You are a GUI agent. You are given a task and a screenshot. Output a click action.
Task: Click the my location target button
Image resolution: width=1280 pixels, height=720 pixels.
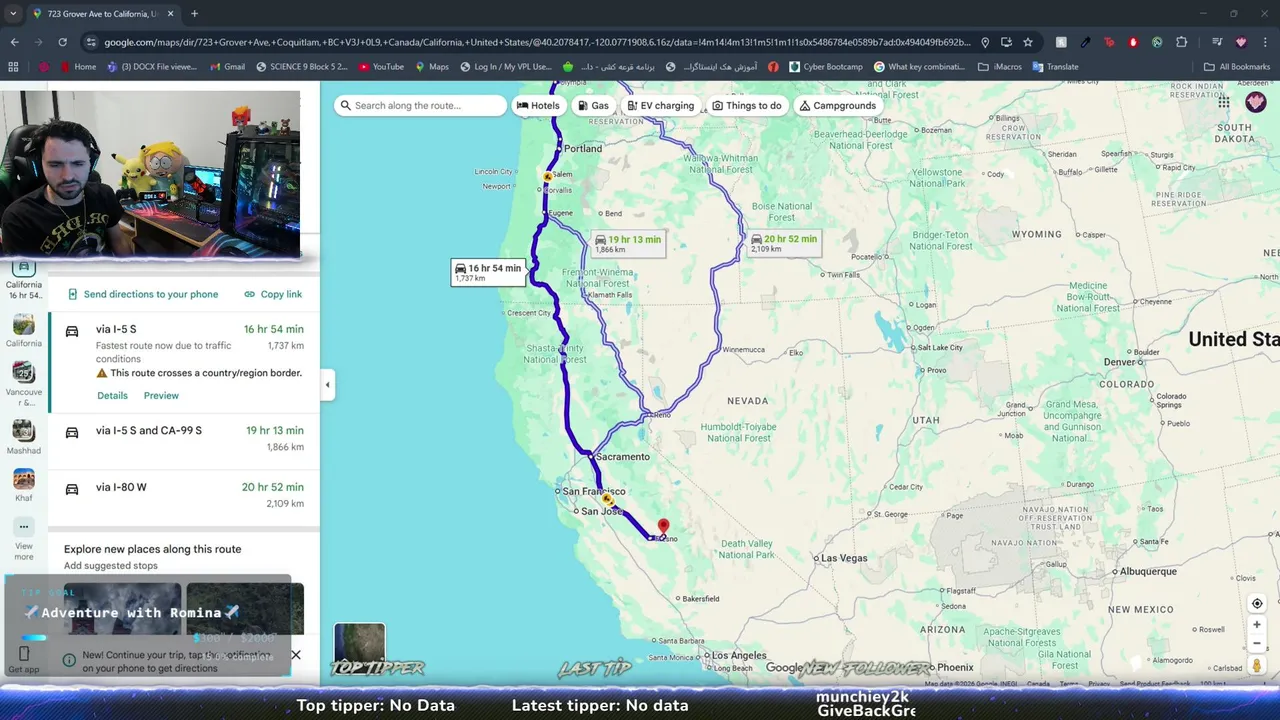click(x=1257, y=603)
